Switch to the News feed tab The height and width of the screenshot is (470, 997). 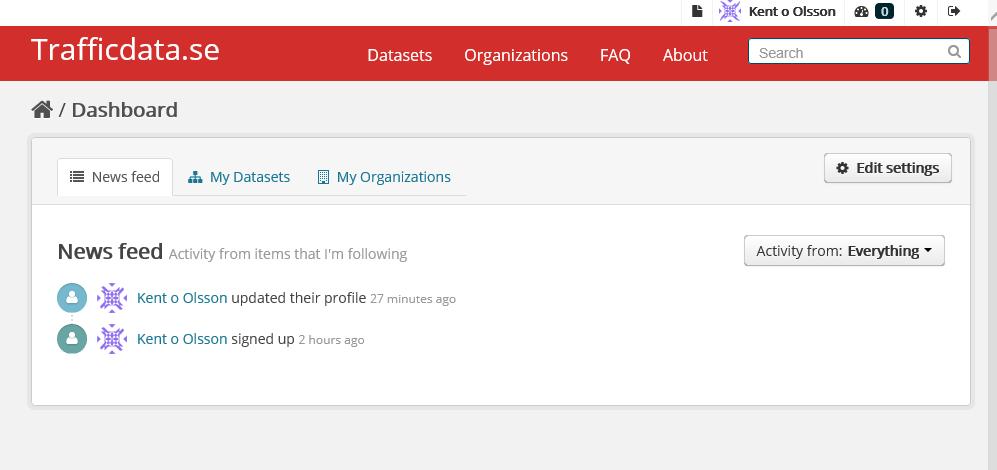(x=114, y=177)
